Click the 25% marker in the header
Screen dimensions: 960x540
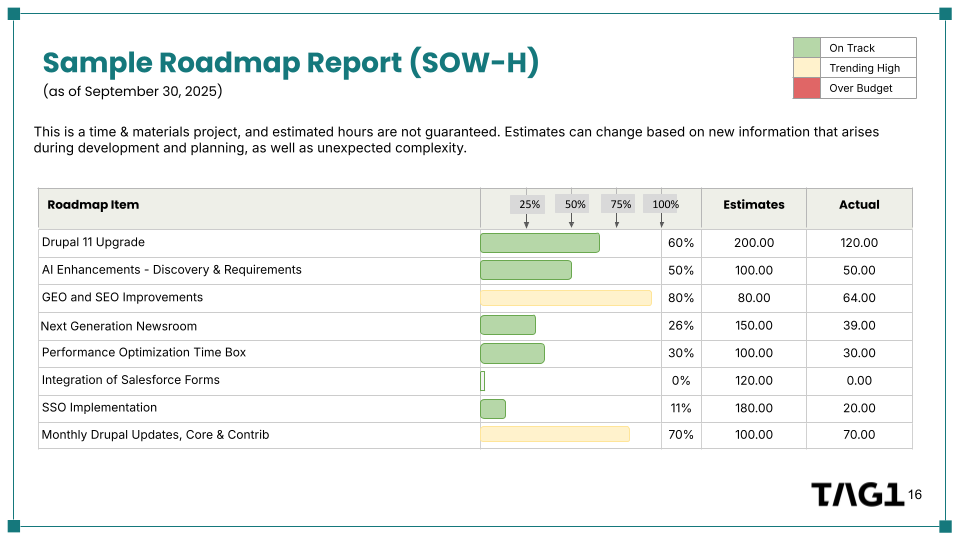coord(528,204)
